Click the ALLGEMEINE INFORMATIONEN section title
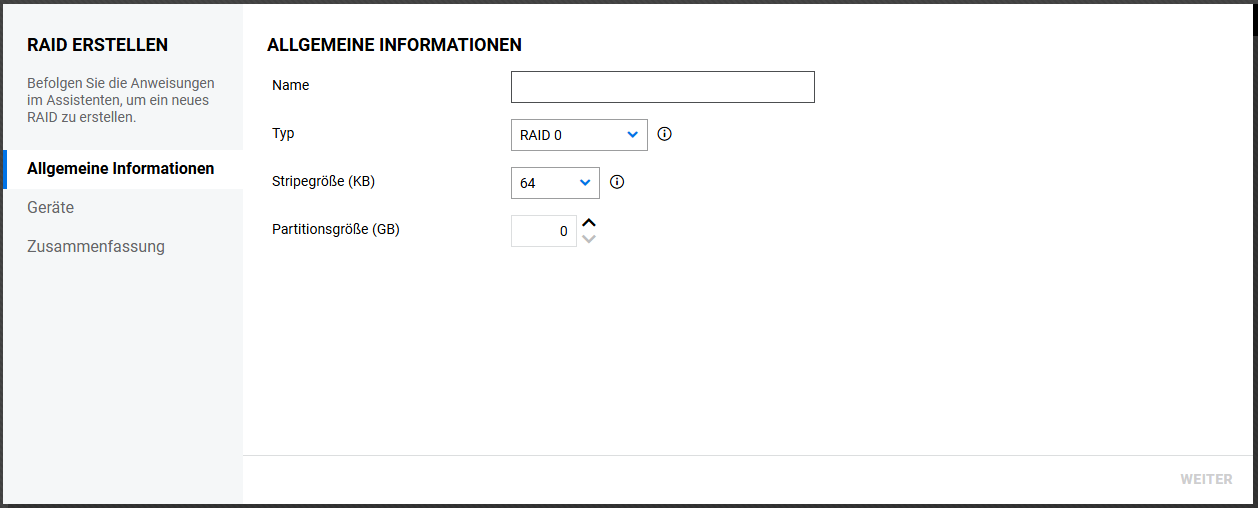 (394, 45)
